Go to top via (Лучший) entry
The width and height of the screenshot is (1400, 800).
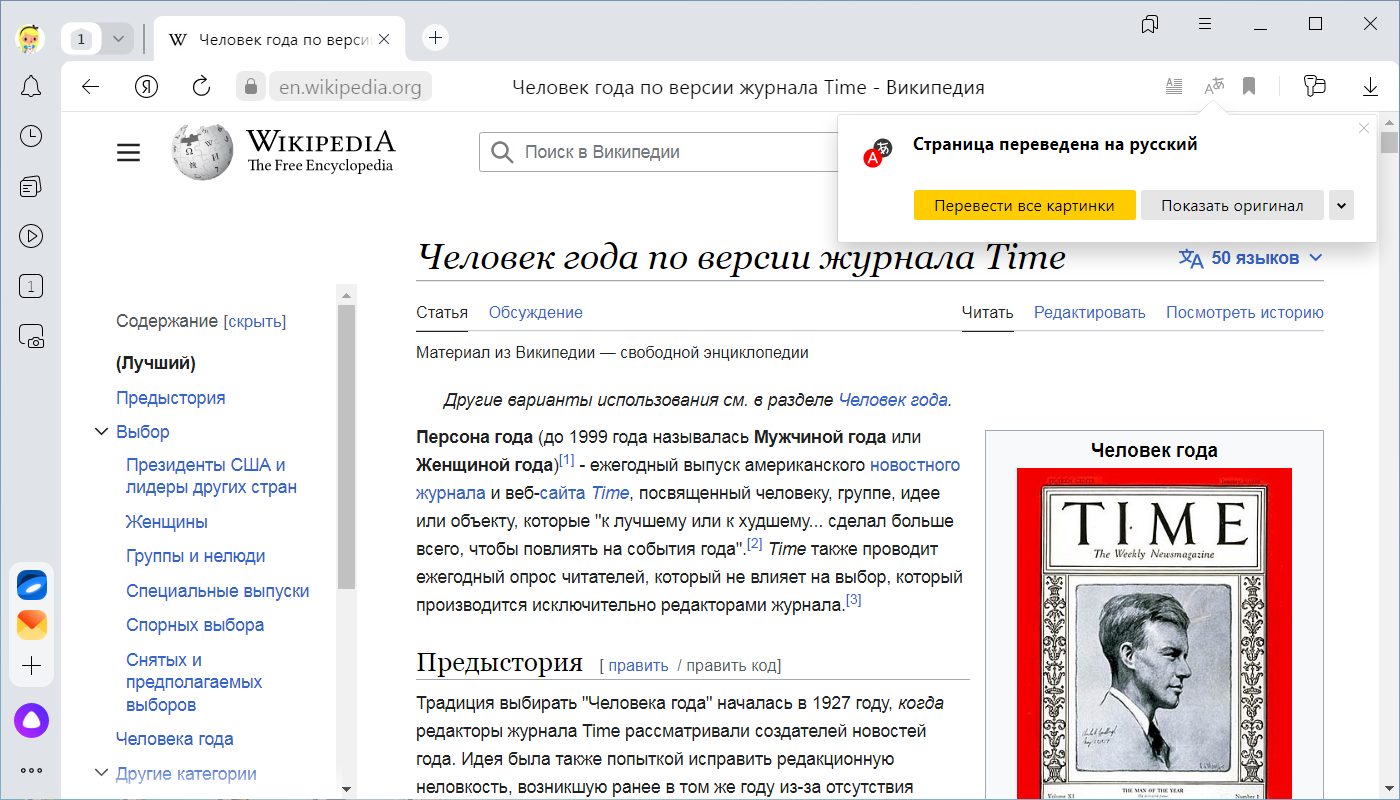tap(156, 363)
